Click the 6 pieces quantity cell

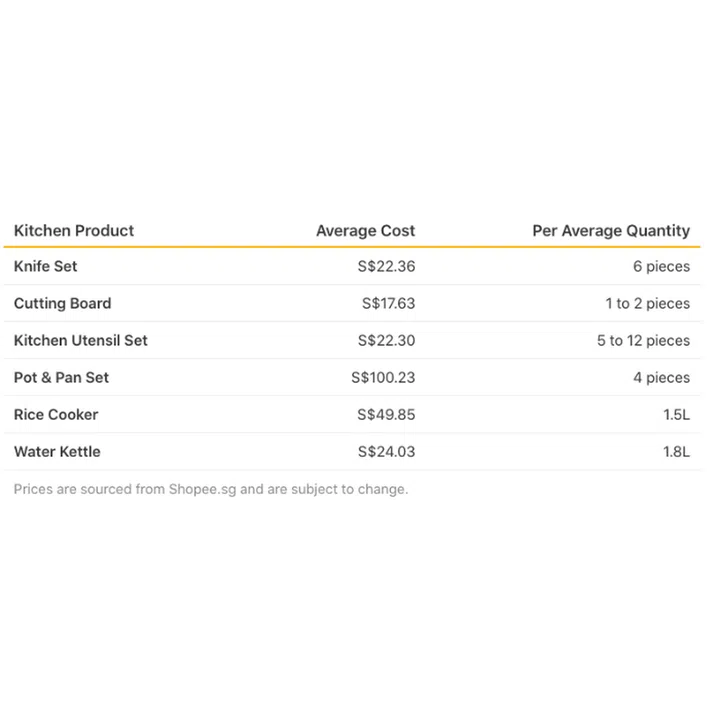(x=661, y=267)
